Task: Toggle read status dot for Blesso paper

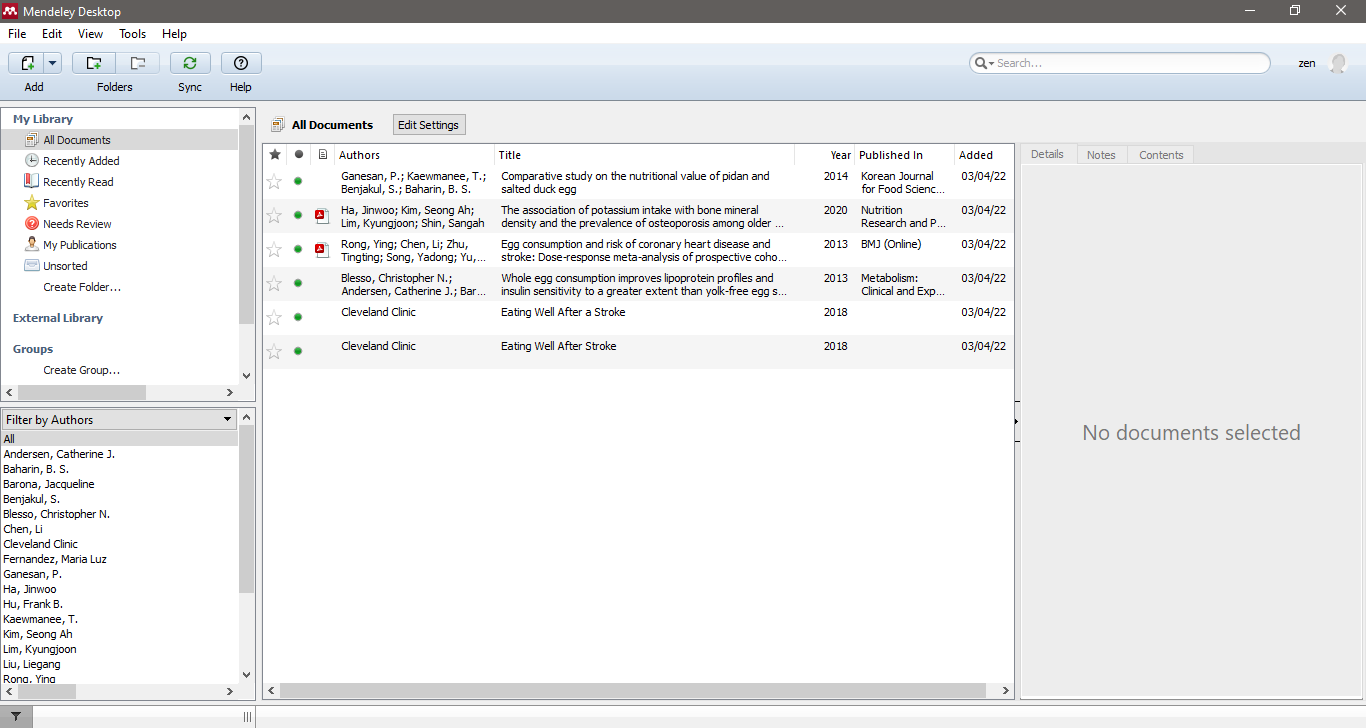Action: tap(298, 283)
